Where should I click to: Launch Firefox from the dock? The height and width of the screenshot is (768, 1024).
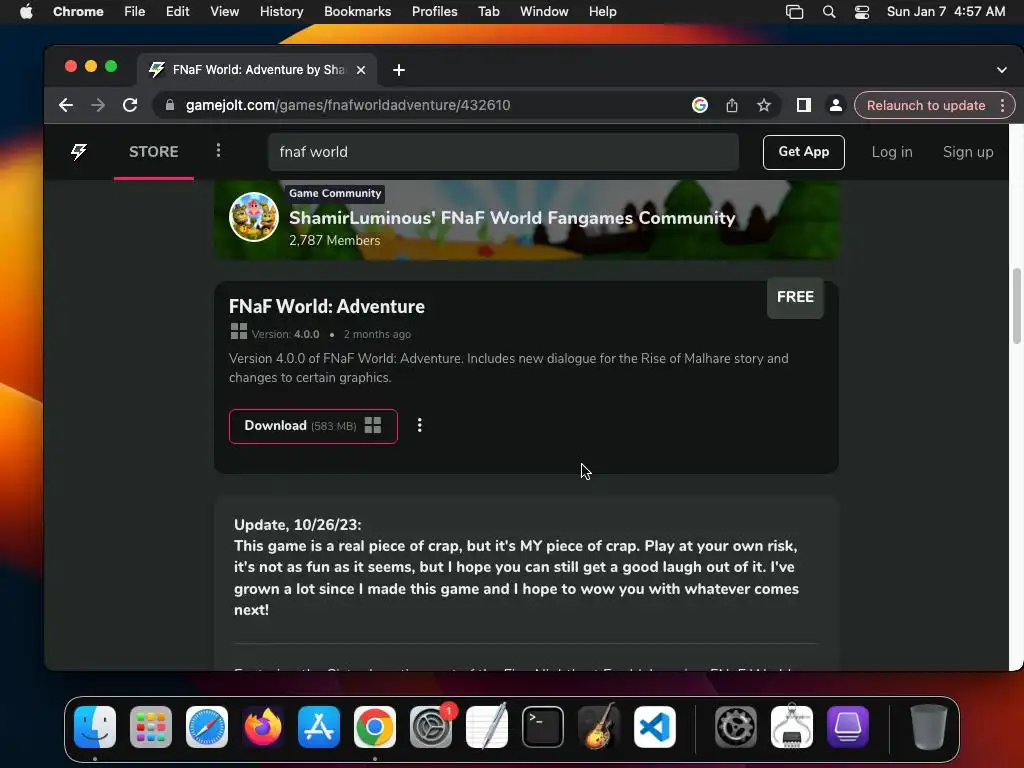263,727
